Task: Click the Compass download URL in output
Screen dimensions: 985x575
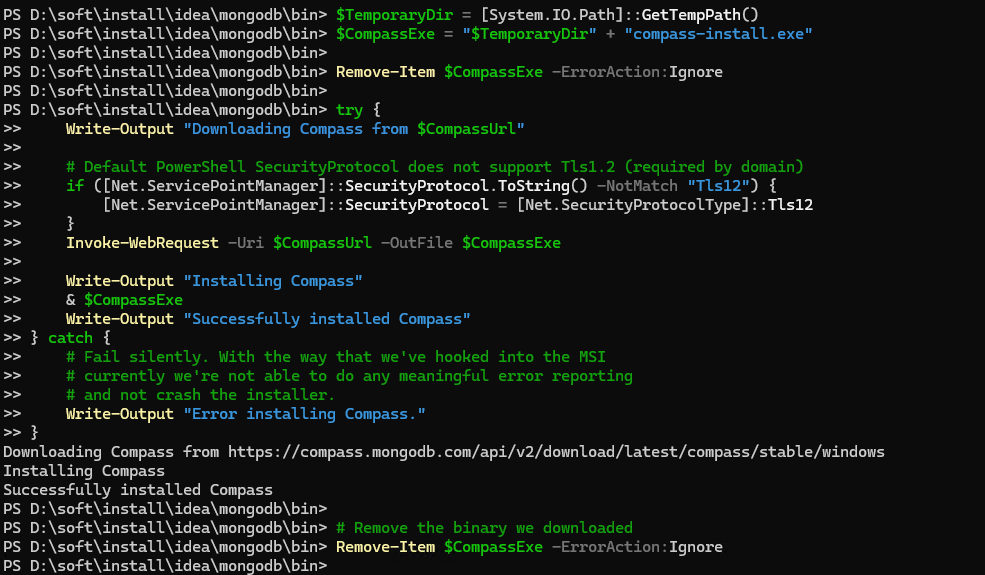Action: coord(556,452)
